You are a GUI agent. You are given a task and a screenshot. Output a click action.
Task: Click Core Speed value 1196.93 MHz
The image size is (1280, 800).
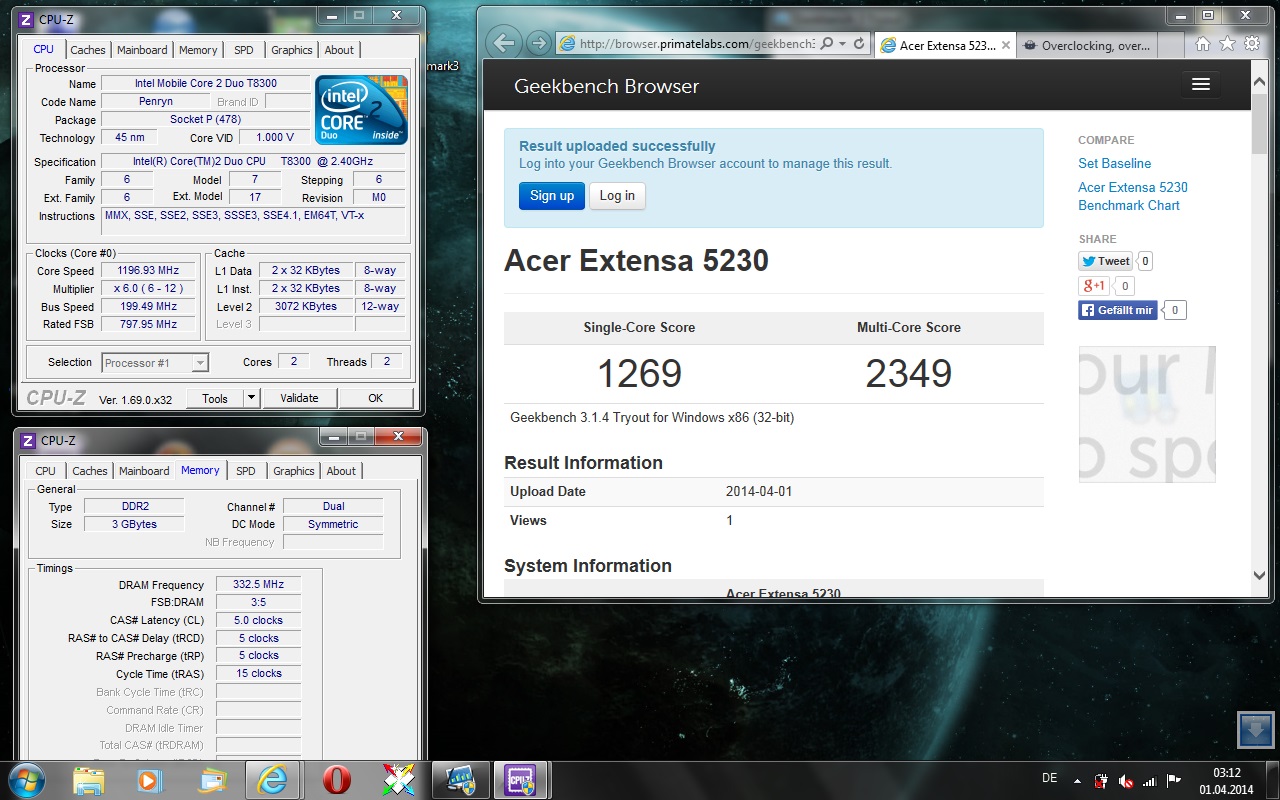tap(150, 271)
